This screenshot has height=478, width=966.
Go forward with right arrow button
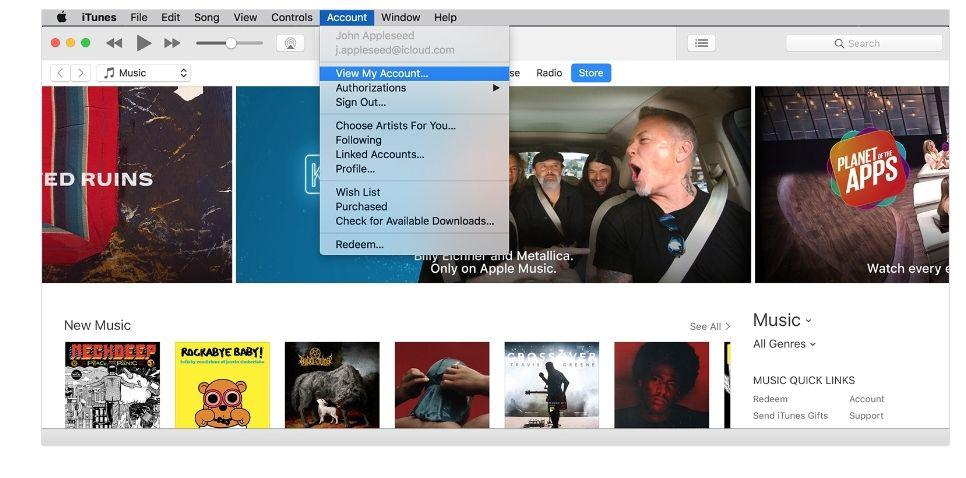click(81, 73)
